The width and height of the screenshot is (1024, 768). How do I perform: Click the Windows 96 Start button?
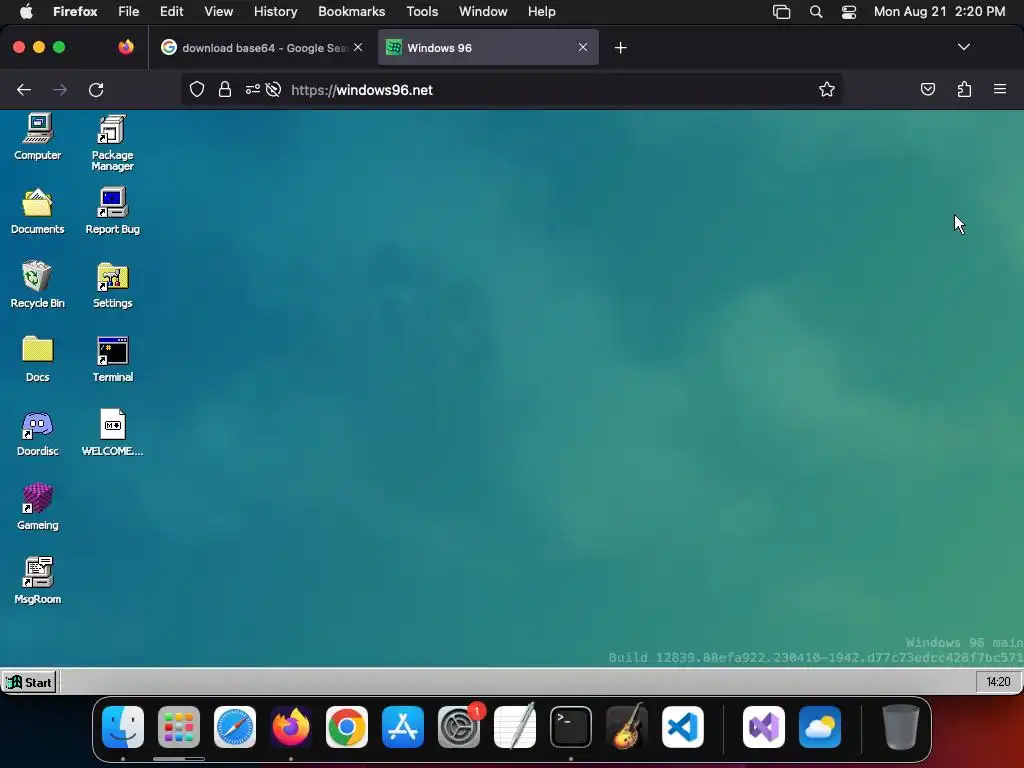pyautogui.click(x=29, y=682)
